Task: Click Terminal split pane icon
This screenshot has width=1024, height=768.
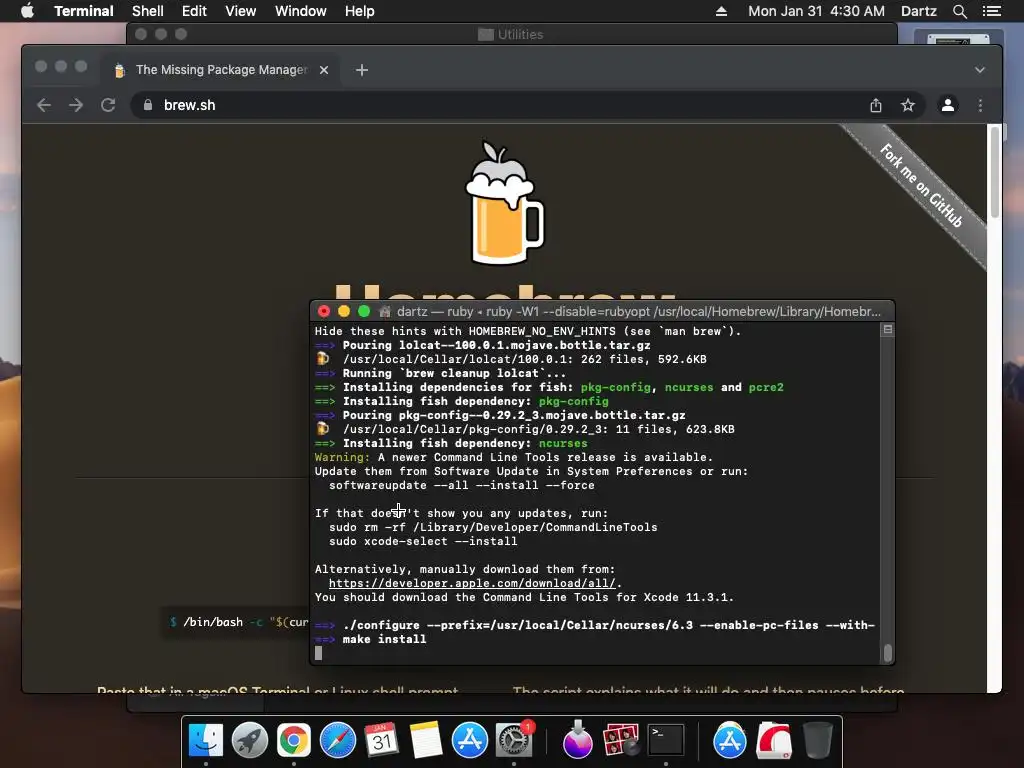Action: [x=888, y=330]
